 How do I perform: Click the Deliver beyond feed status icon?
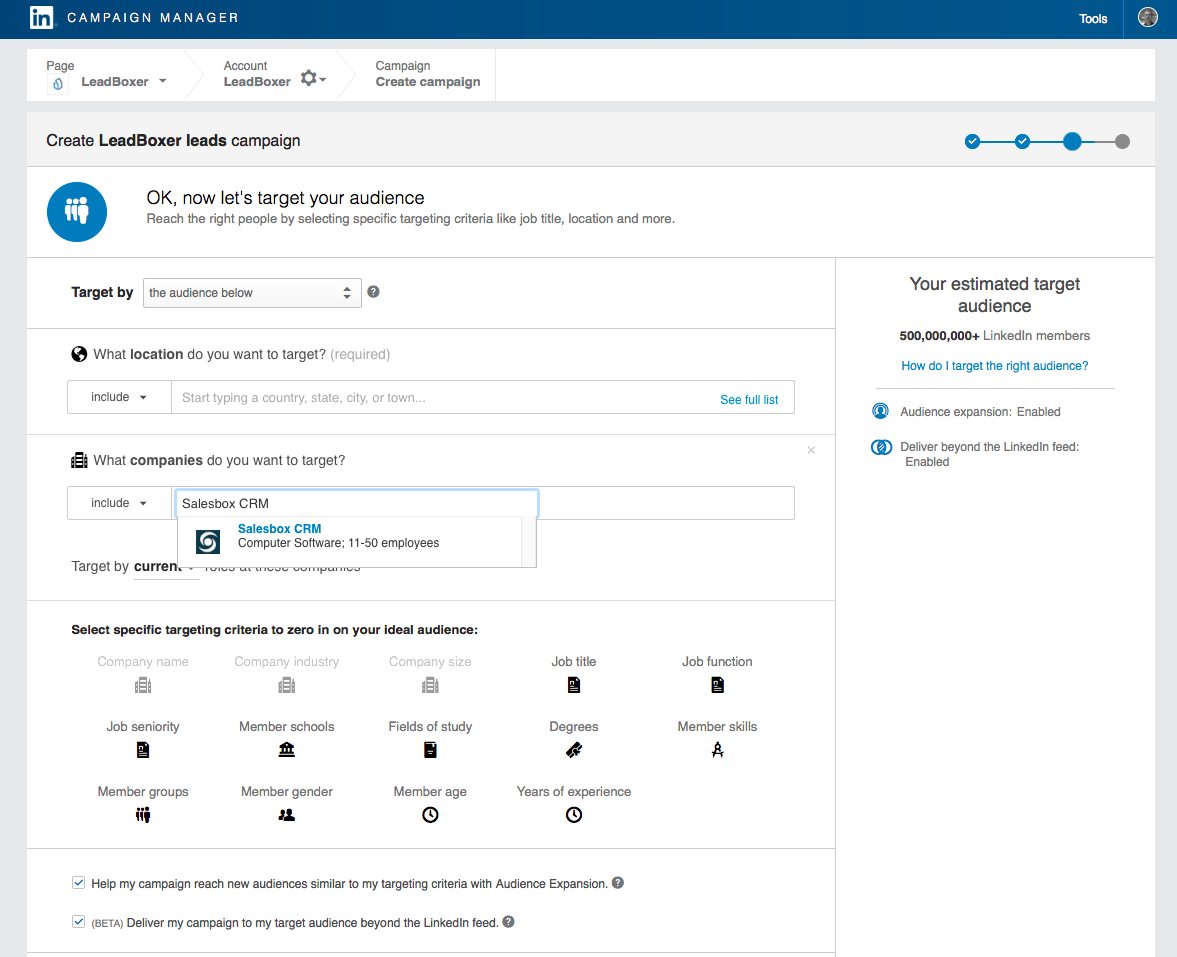coord(881,447)
